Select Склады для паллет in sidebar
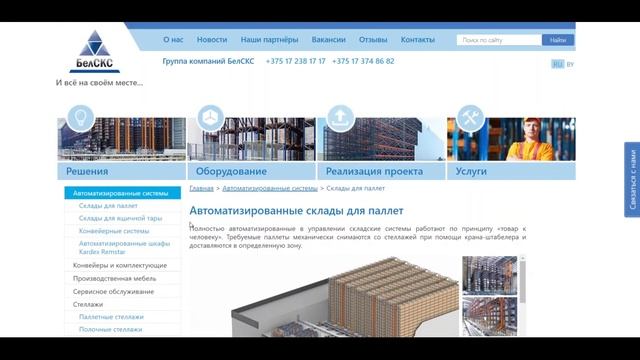Image resolution: width=640 pixels, height=360 pixels. click(108, 206)
